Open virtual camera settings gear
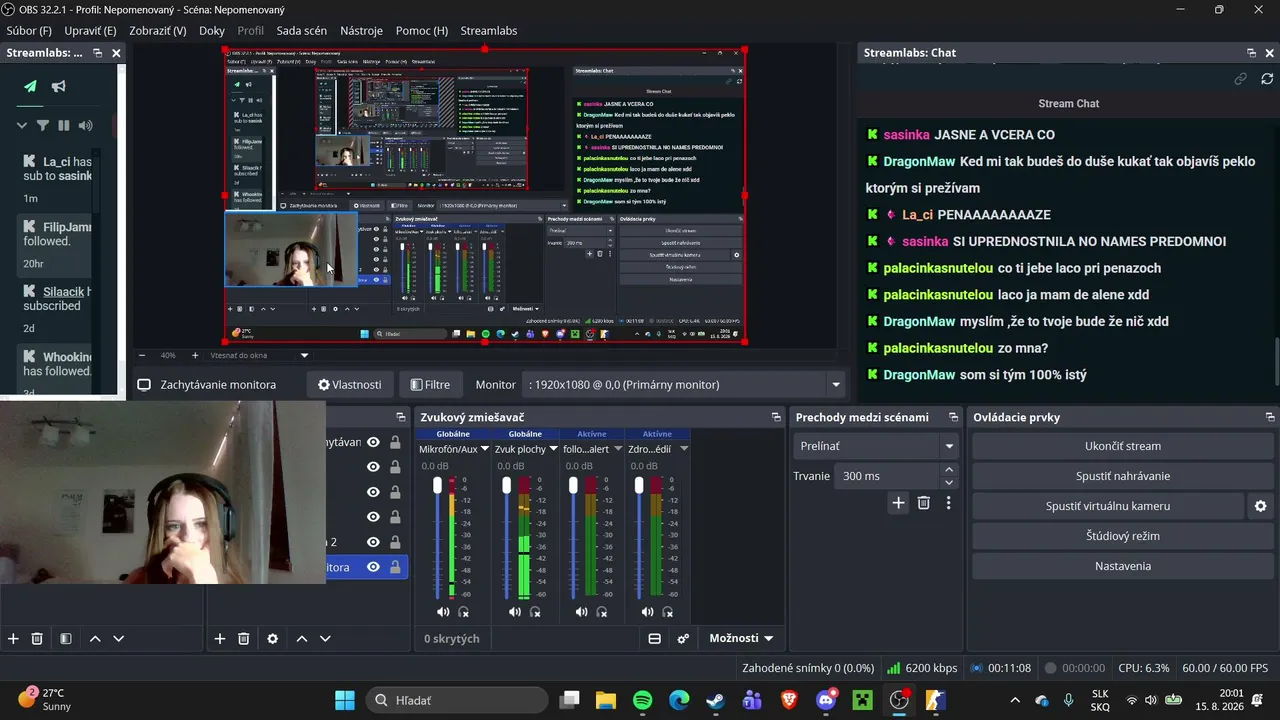Screen dimensions: 1280x720 [x=1261, y=506]
